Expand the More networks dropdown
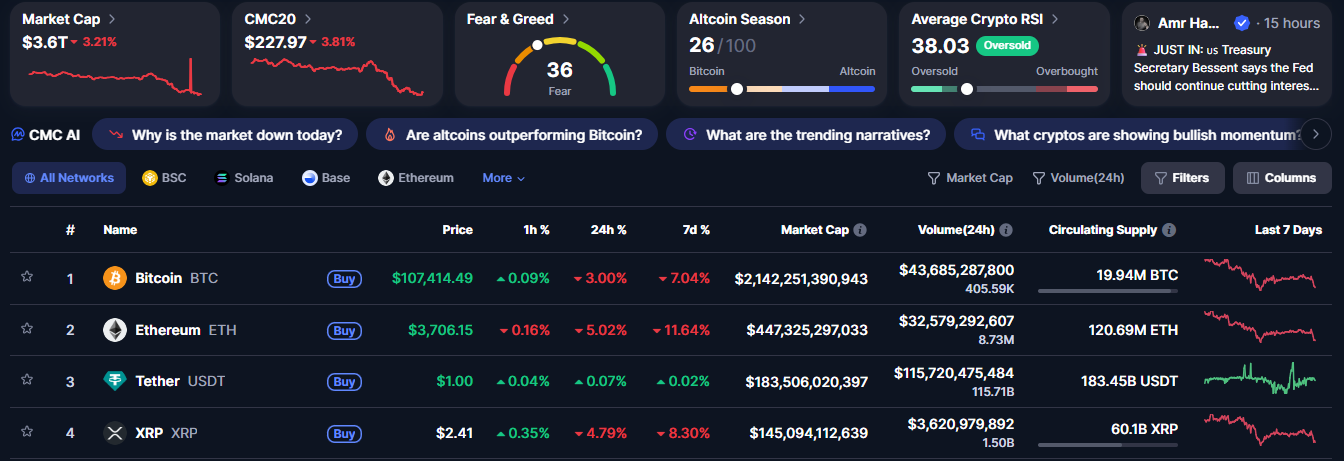The height and width of the screenshot is (461, 1344). [503, 178]
